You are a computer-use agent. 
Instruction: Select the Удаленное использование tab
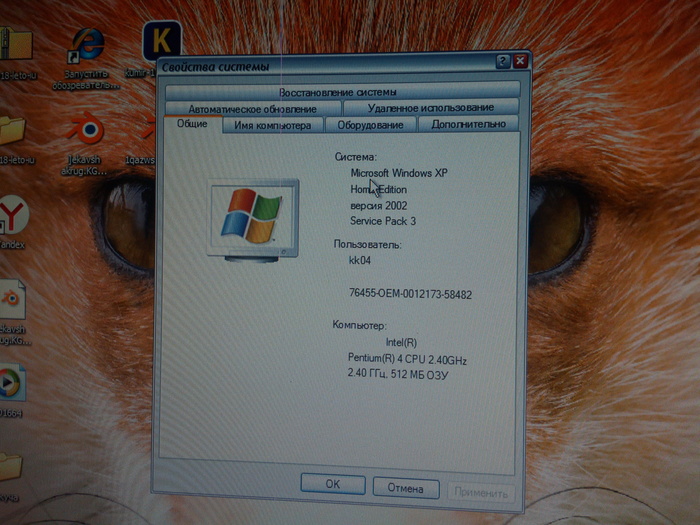click(x=430, y=107)
